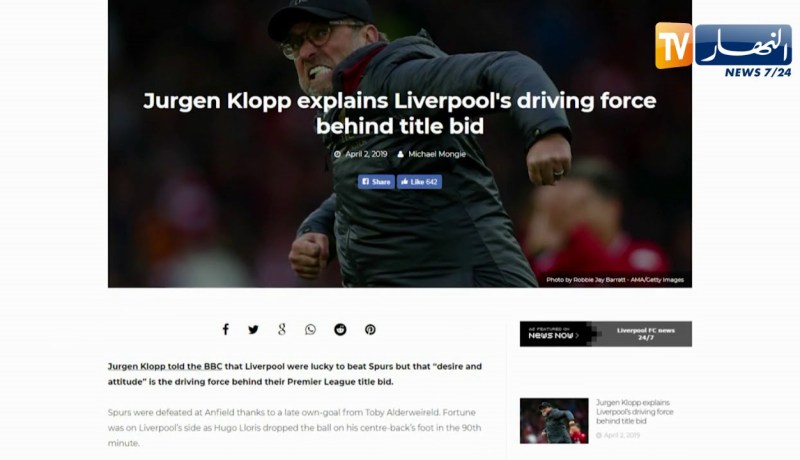The image size is (800, 460).
Task: Open the News Now featured banner
Action: [555, 334]
